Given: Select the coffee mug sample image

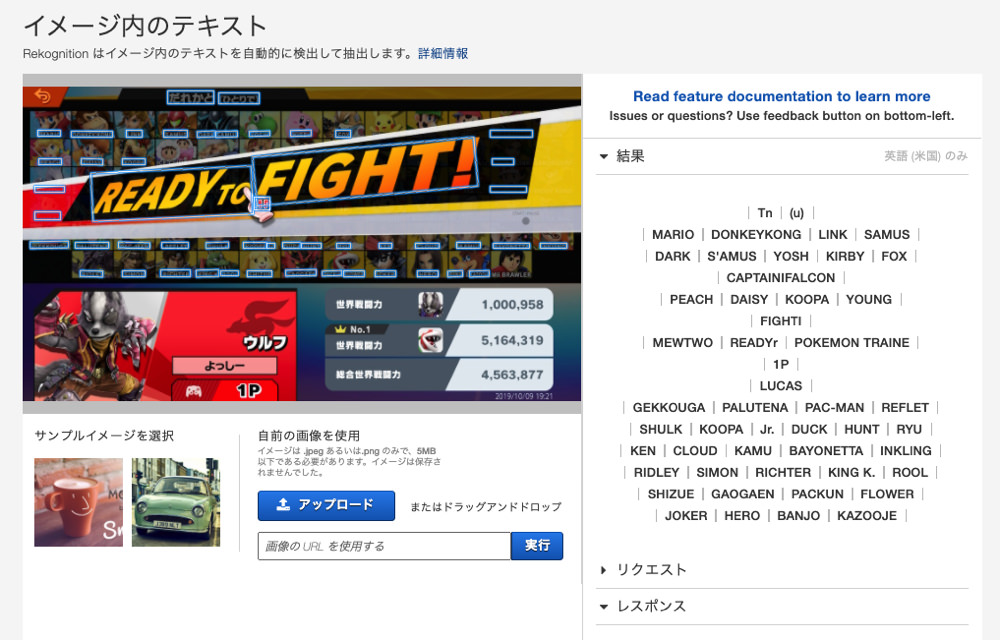Looking at the screenshot, I should 78,502.
